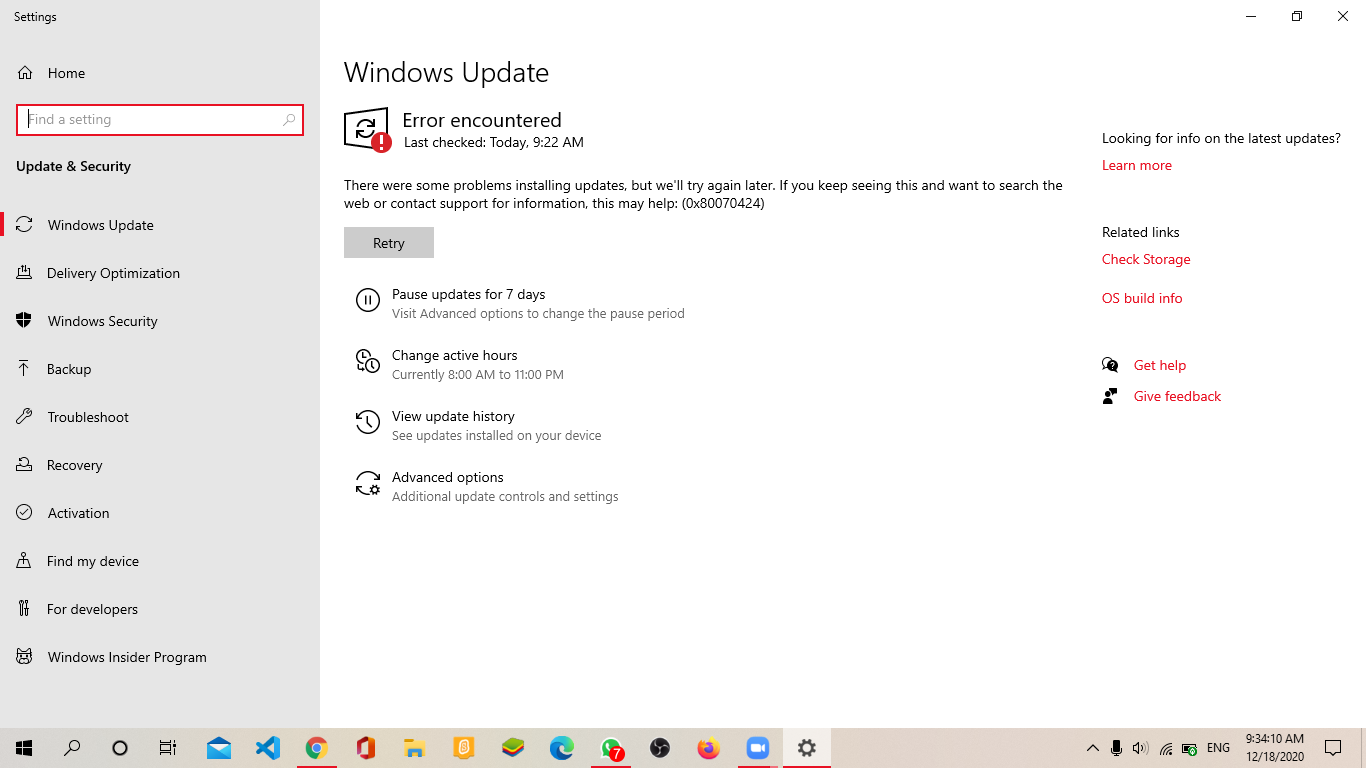This screenshot has width=1366, height=768.
Task: Open For developers settings
Action: tap(160, 609)
